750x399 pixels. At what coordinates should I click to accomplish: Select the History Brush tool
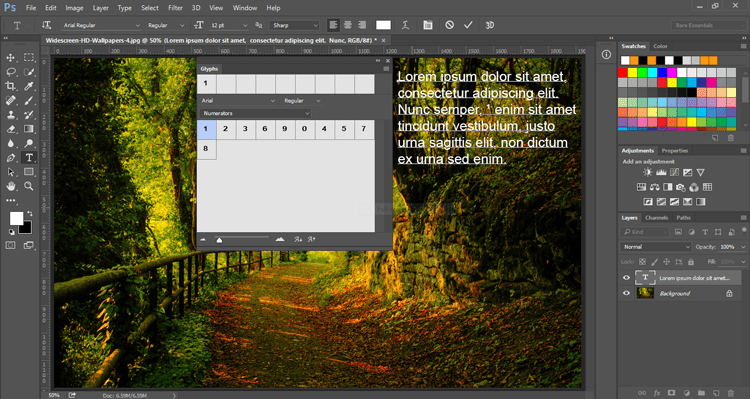[29, 115]
